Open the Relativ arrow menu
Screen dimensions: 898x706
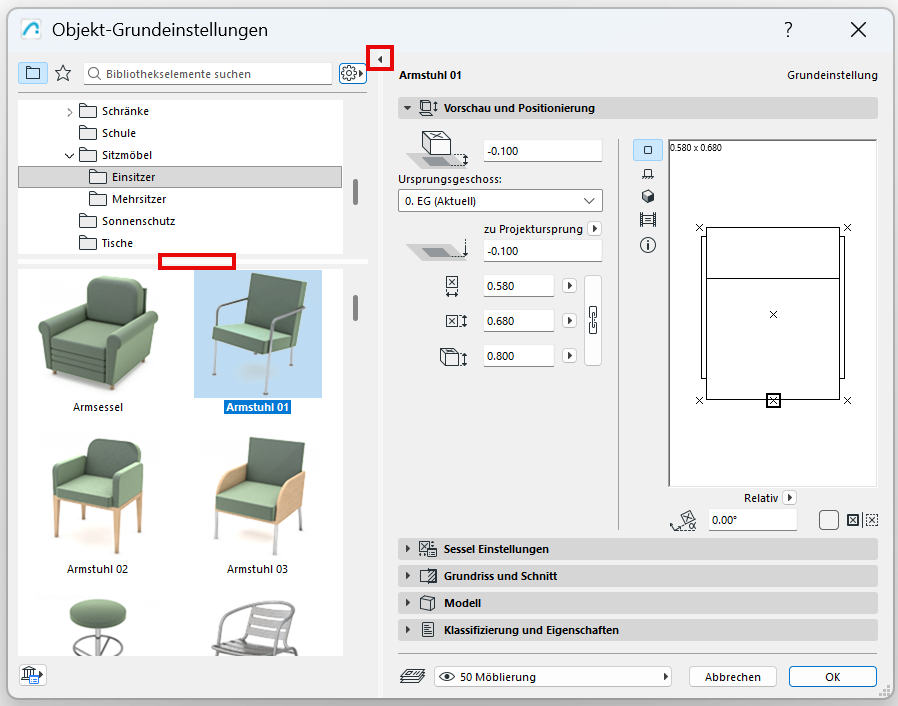(x=789, y=498)
